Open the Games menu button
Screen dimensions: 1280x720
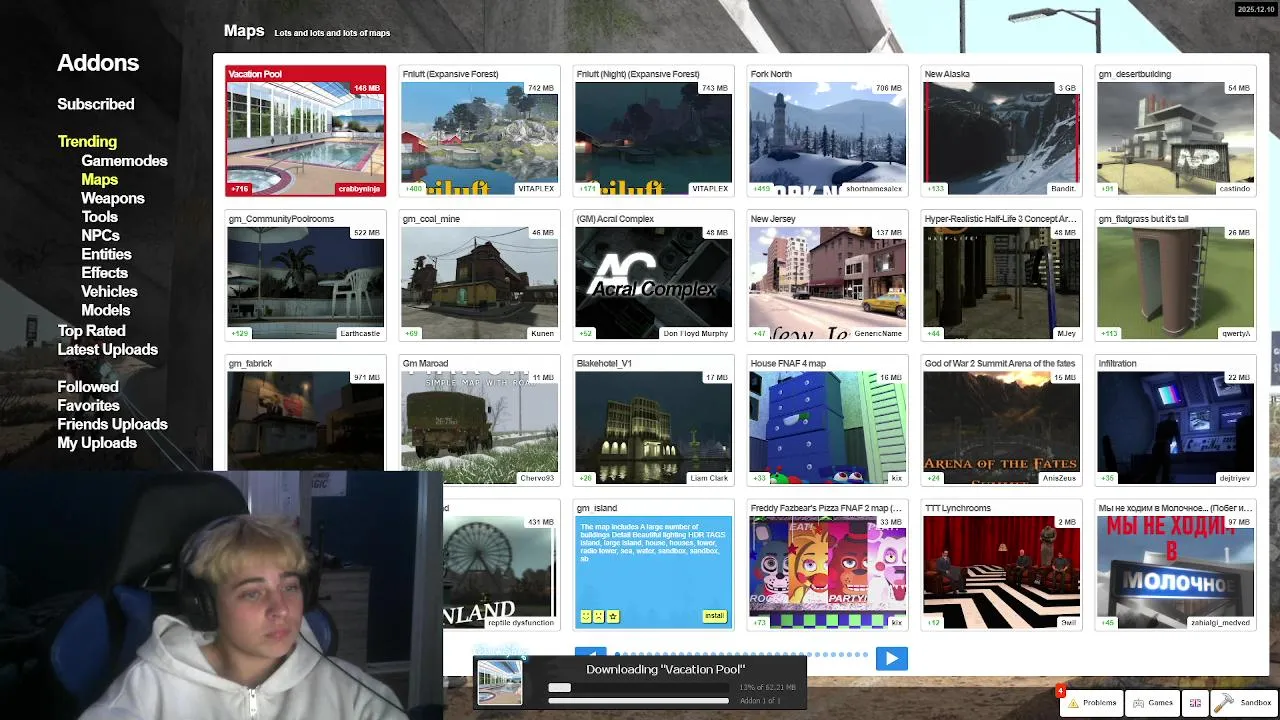point(1152,703)
